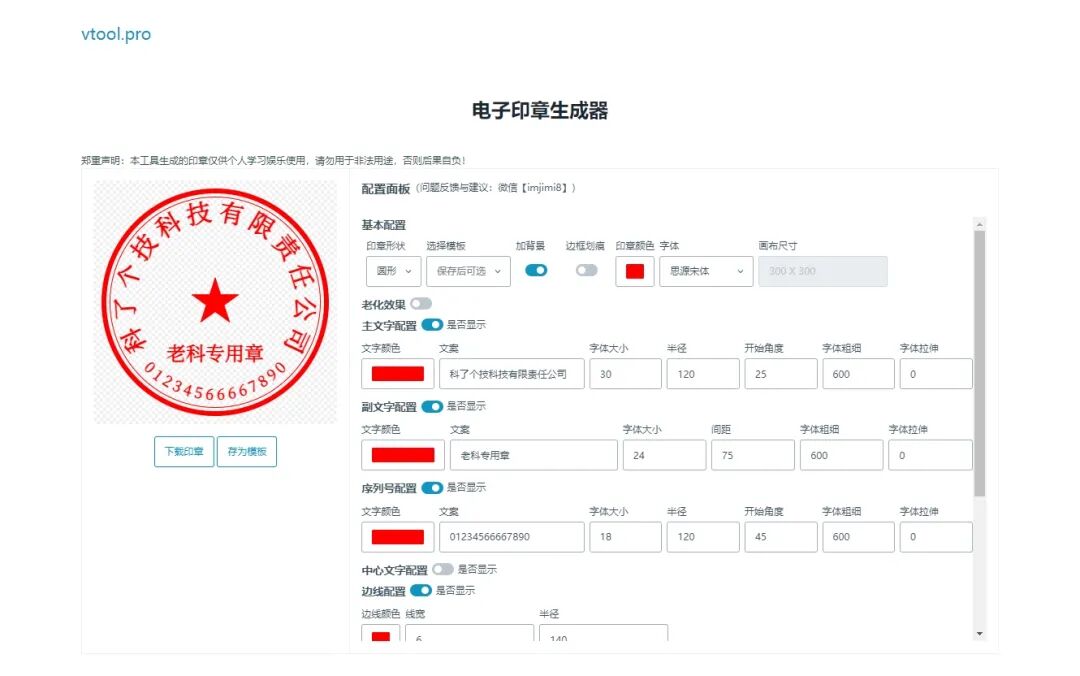Open 主文字 文字颜色 red swatch
Image resolution: width=1080 pixels, height=676 pixels.
pos(397,374)
